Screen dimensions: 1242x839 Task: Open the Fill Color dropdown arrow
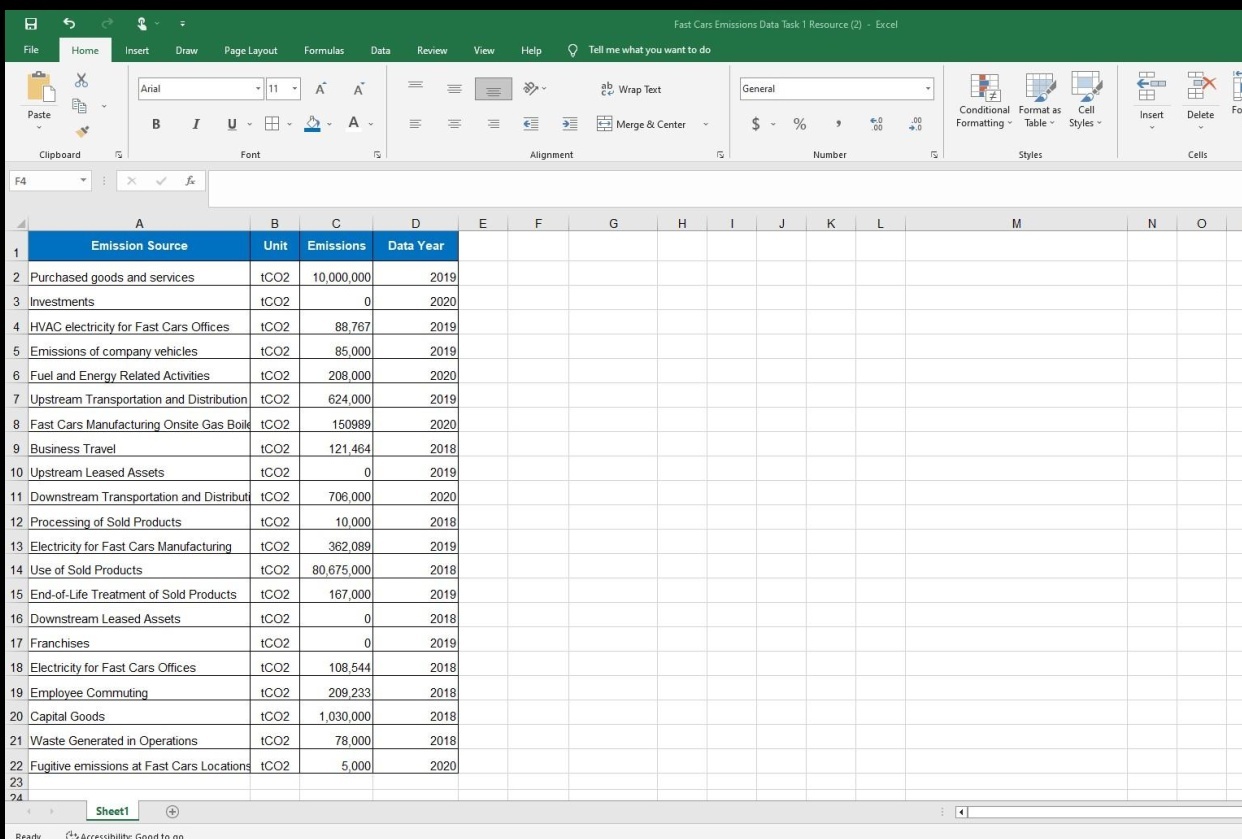[330, 125]
